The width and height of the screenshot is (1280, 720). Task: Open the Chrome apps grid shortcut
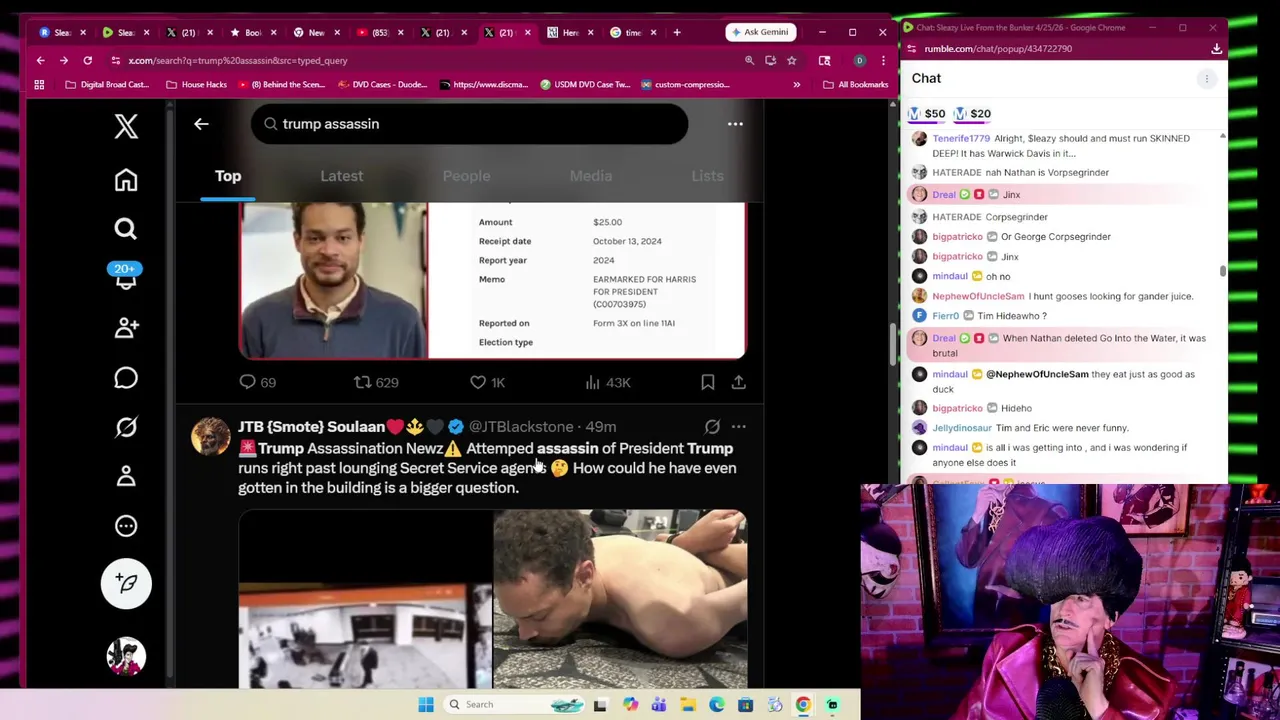(x=39, y=84)
